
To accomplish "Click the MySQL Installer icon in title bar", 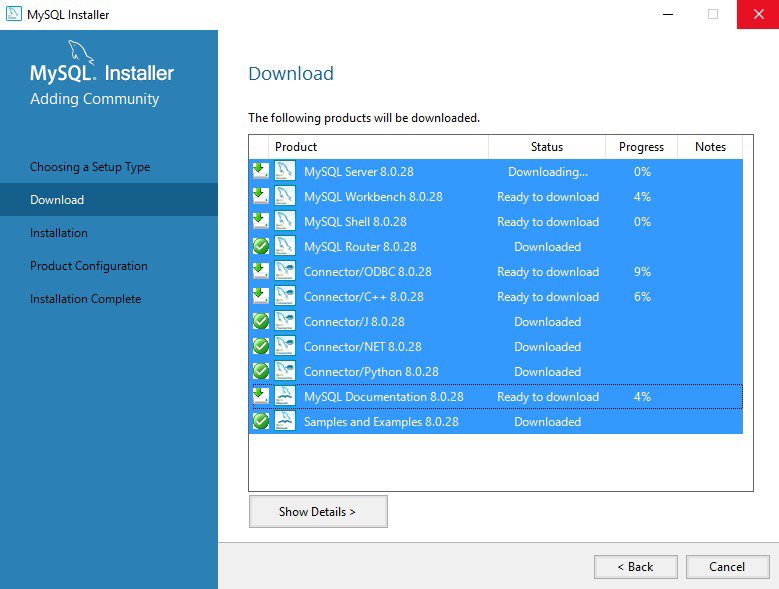I will click(x=13, y=14).
